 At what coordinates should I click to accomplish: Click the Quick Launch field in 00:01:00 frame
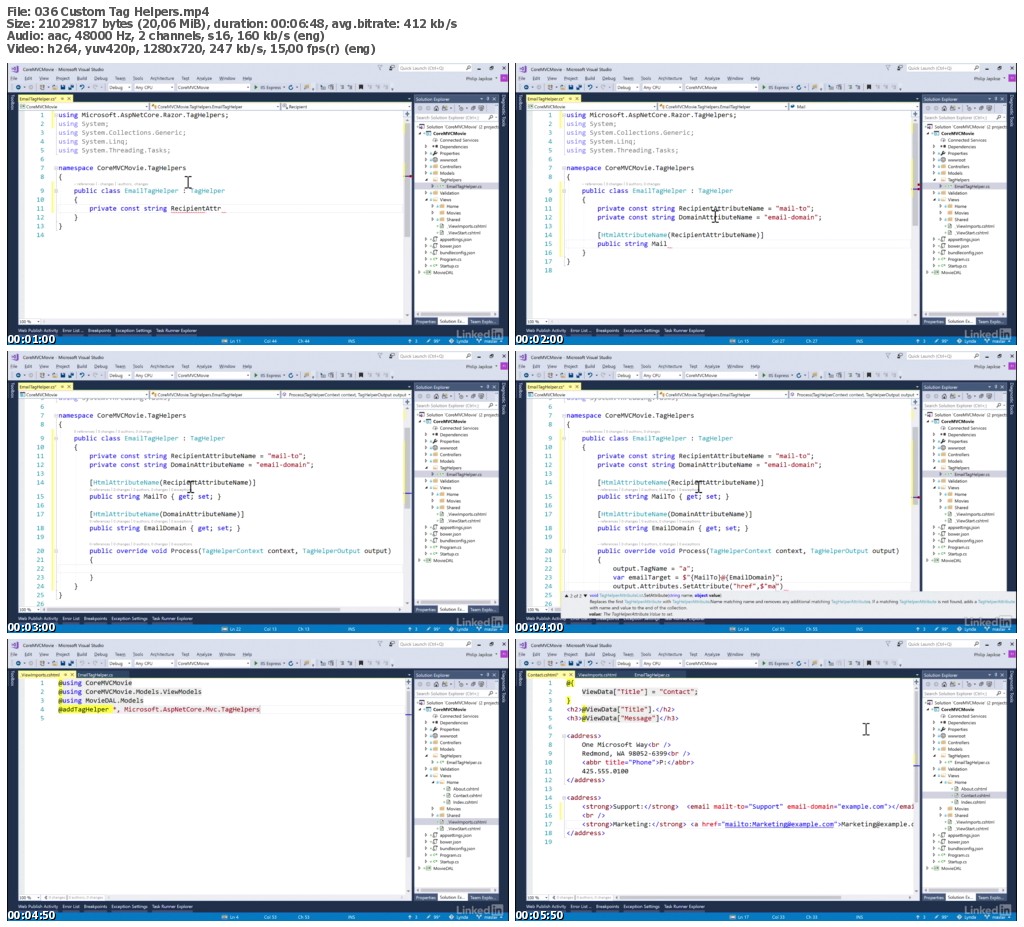(x=435, y=68)
